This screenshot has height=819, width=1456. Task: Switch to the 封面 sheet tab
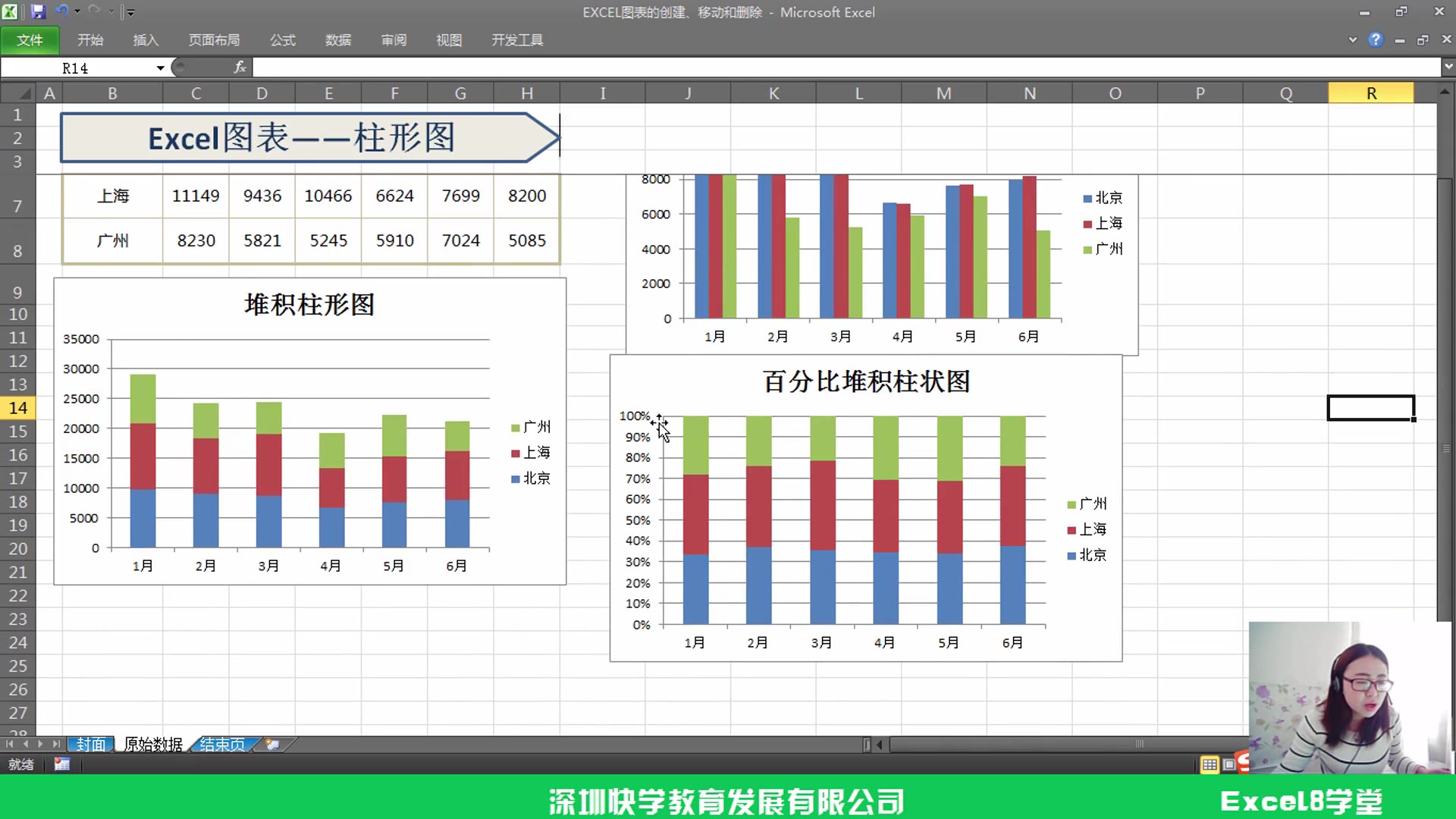tap(90, 745)
